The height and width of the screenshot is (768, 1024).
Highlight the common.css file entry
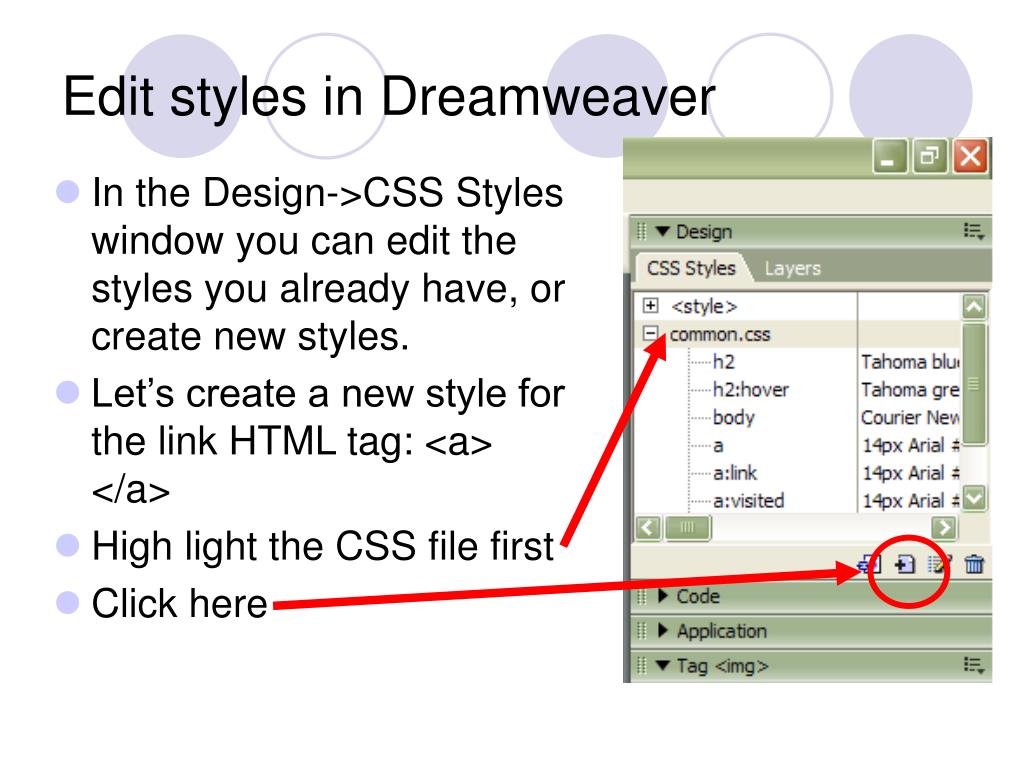(720, 334)
